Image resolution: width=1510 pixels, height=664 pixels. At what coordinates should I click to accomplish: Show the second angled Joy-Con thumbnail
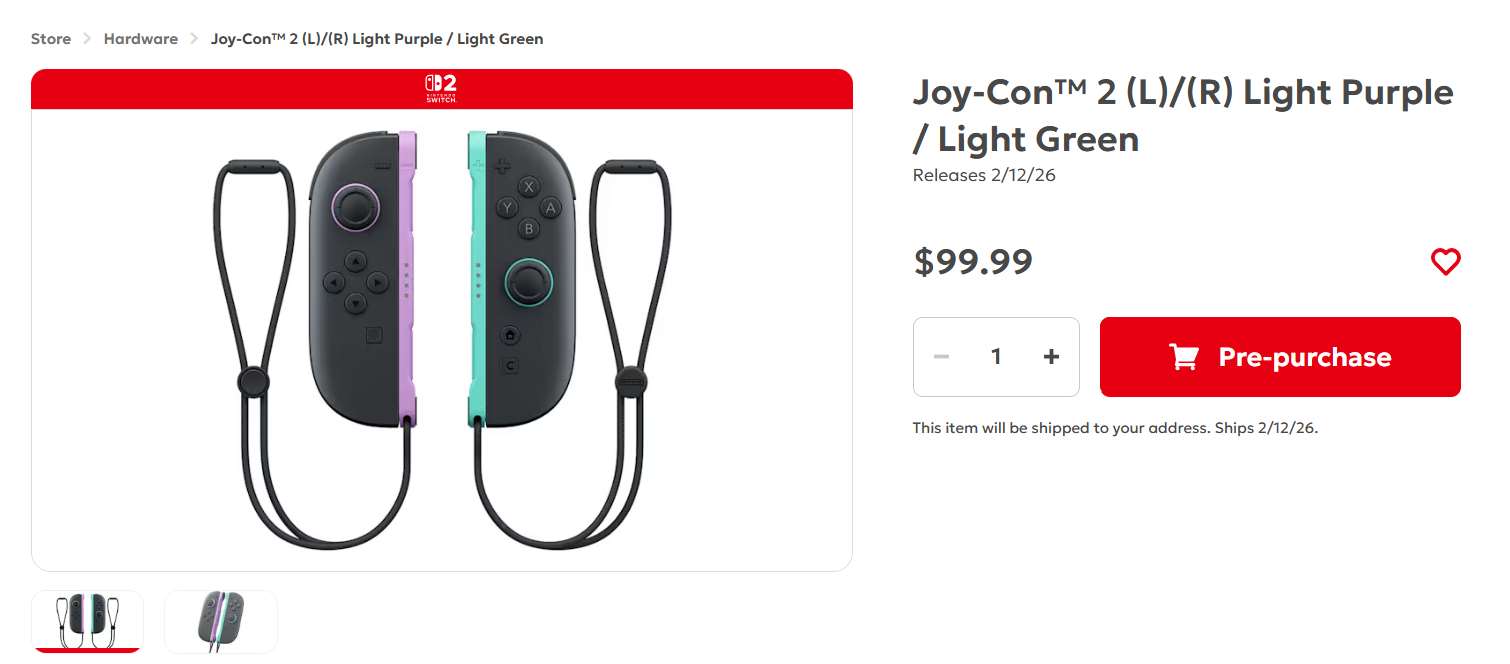tap(221, 621)
